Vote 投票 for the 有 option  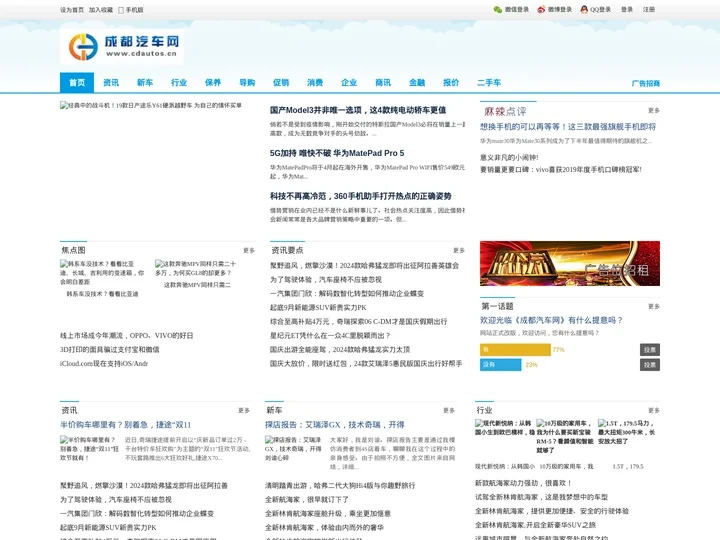(x=650, y=350)
